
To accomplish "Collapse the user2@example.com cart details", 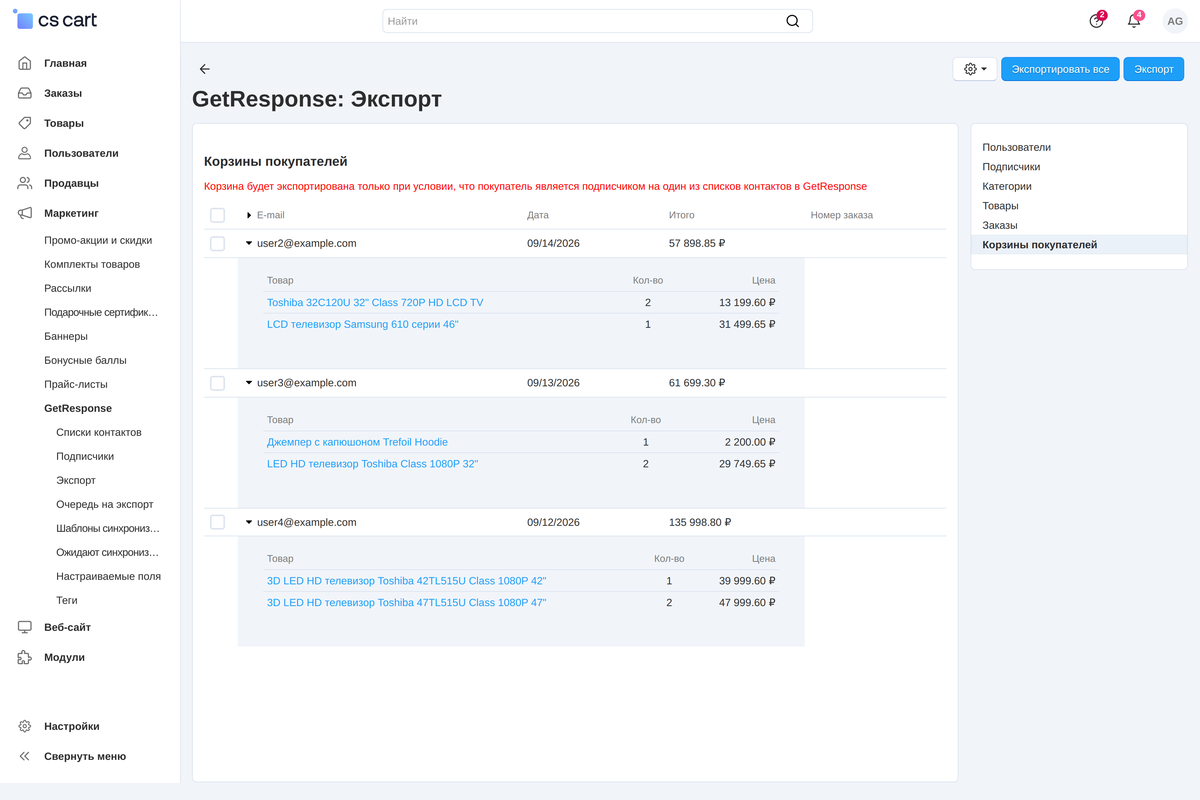I will coord(249,243).
